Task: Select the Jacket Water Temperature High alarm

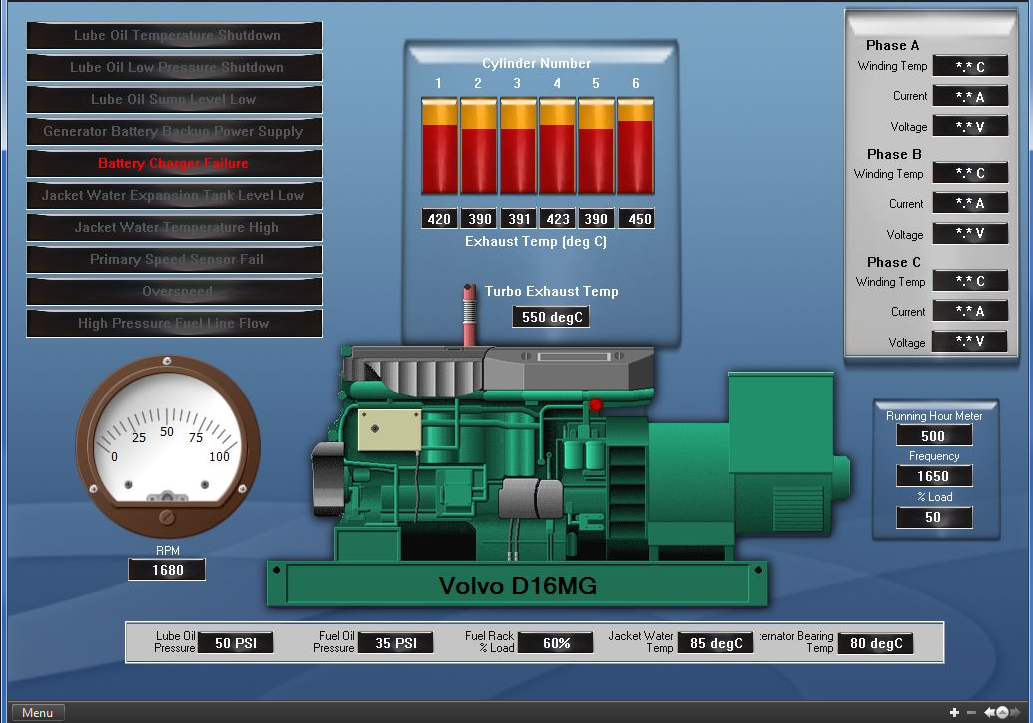Action: point(175,227)
